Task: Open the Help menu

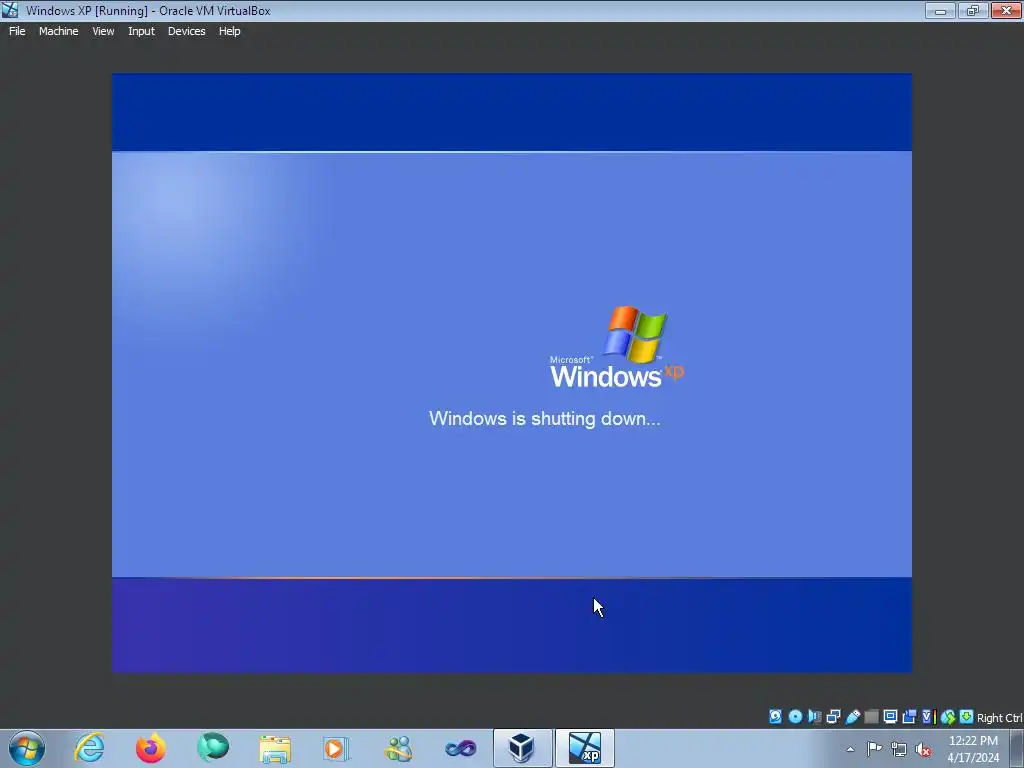Action: (229, 31)
